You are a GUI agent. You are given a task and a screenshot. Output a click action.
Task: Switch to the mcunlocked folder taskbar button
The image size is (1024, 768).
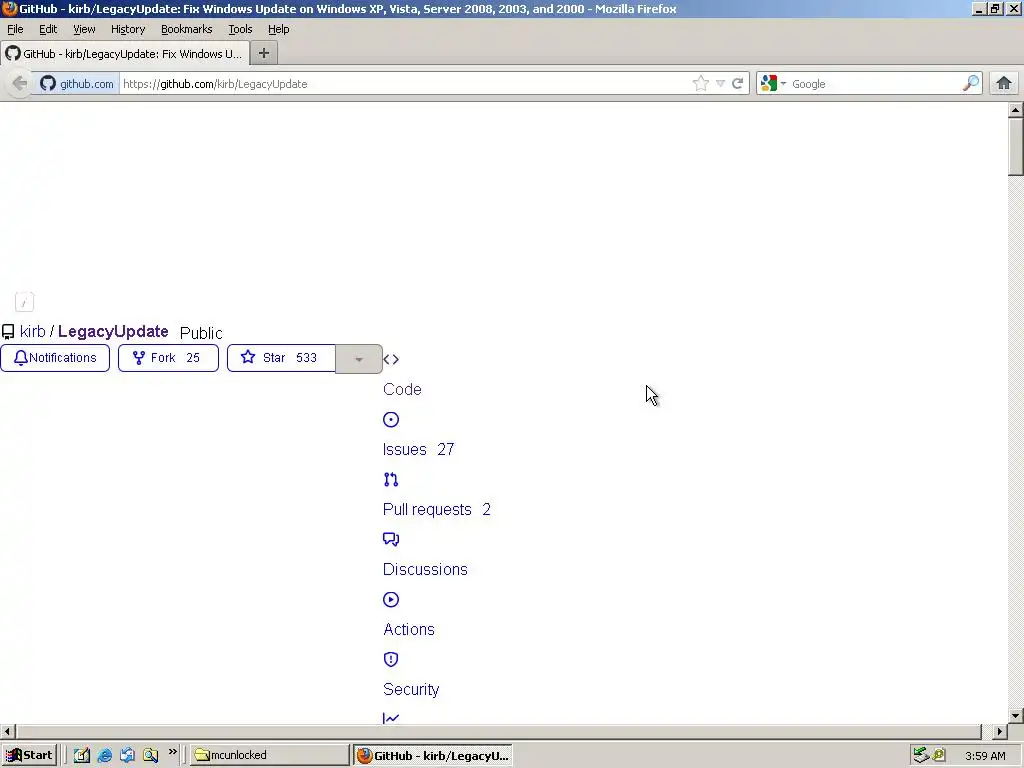(x=270, y=756)
